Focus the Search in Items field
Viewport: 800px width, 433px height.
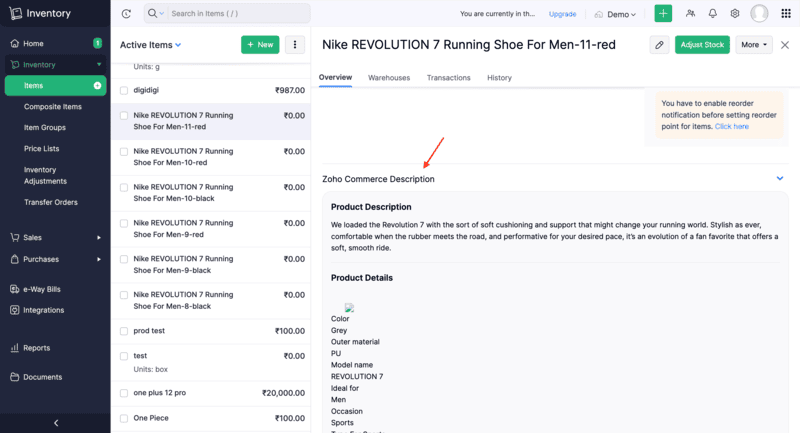tap(237, 14)
